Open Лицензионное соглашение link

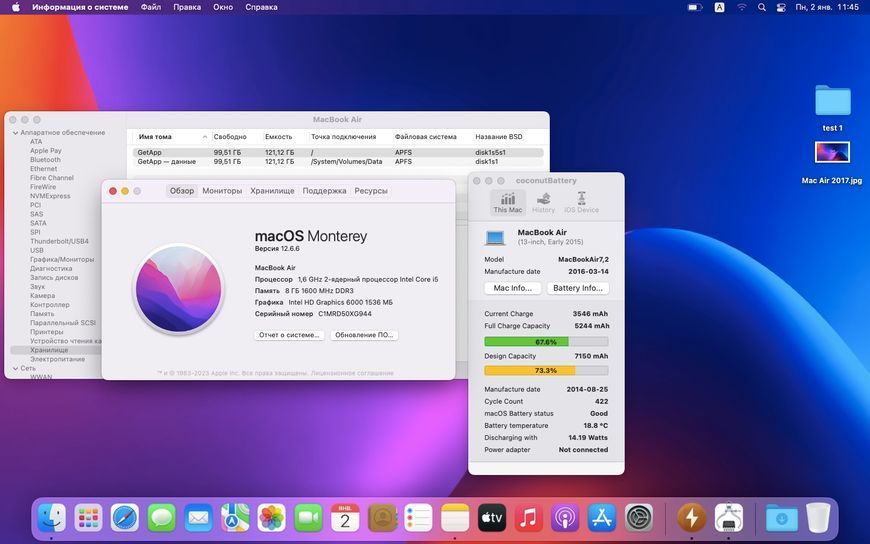tap(352, 373)
